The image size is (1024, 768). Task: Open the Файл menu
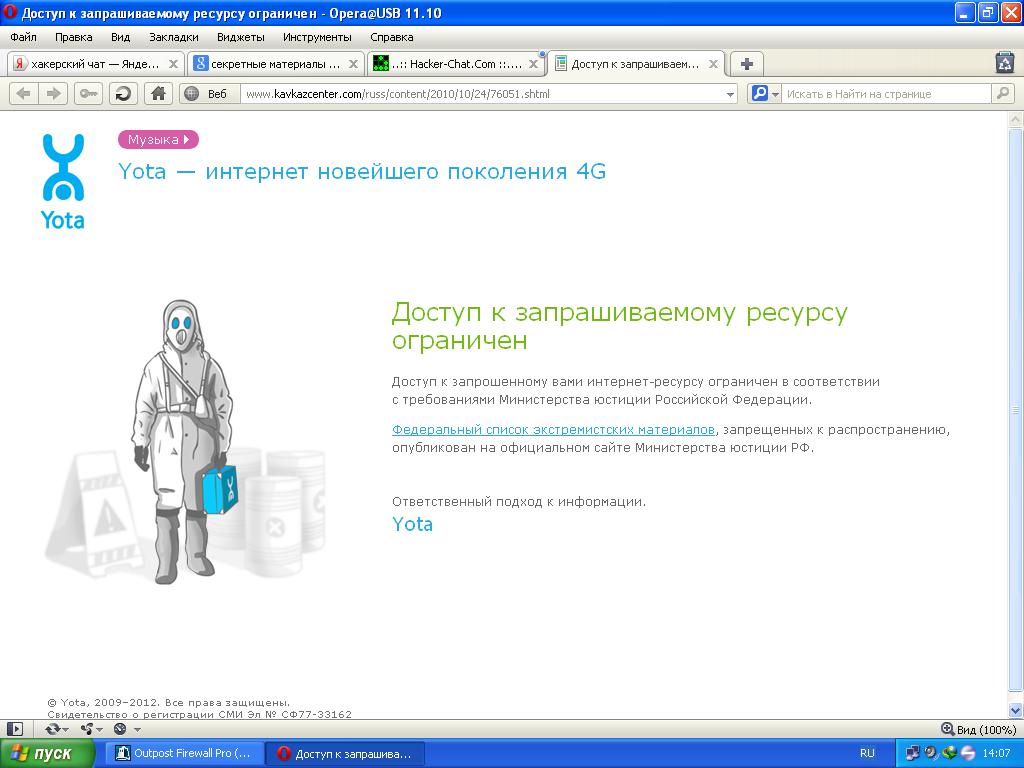coord(24,37)
